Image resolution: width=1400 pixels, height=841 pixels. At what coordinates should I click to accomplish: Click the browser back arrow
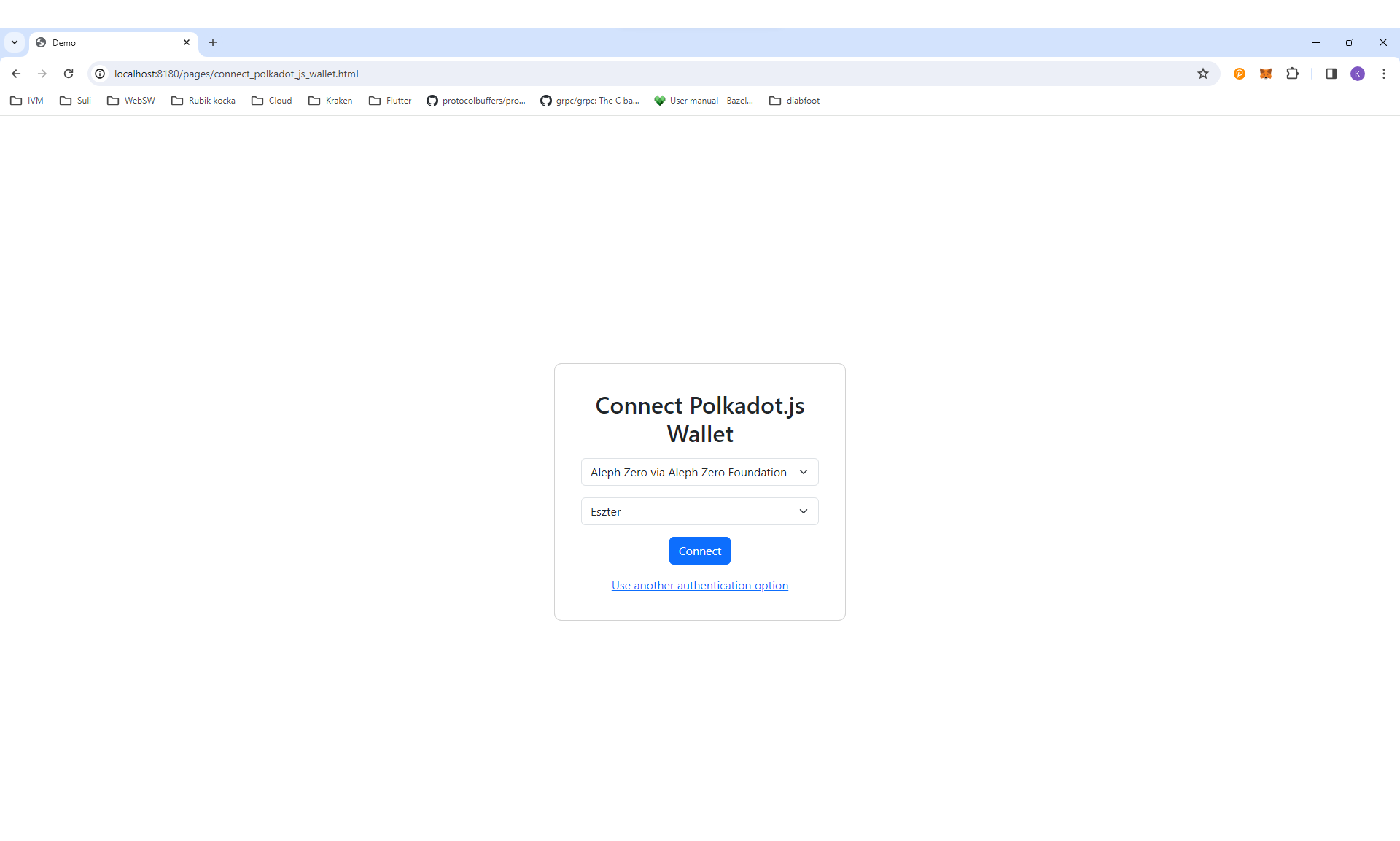pos(16,74)
